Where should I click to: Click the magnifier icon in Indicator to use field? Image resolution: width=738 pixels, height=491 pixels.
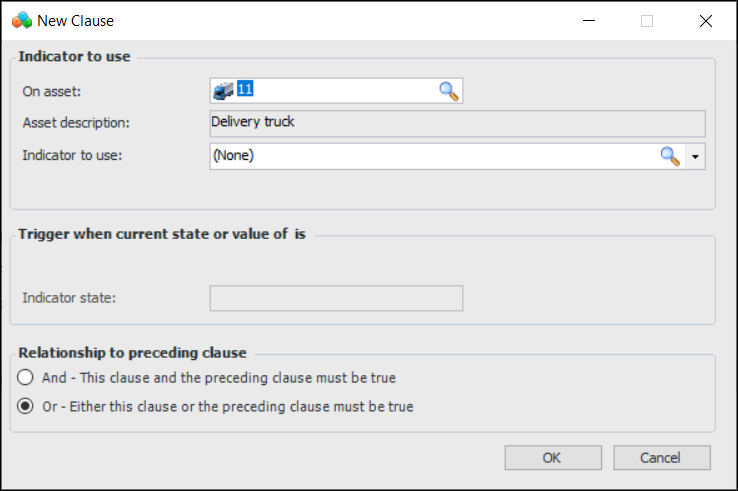(x=669, y=156)
